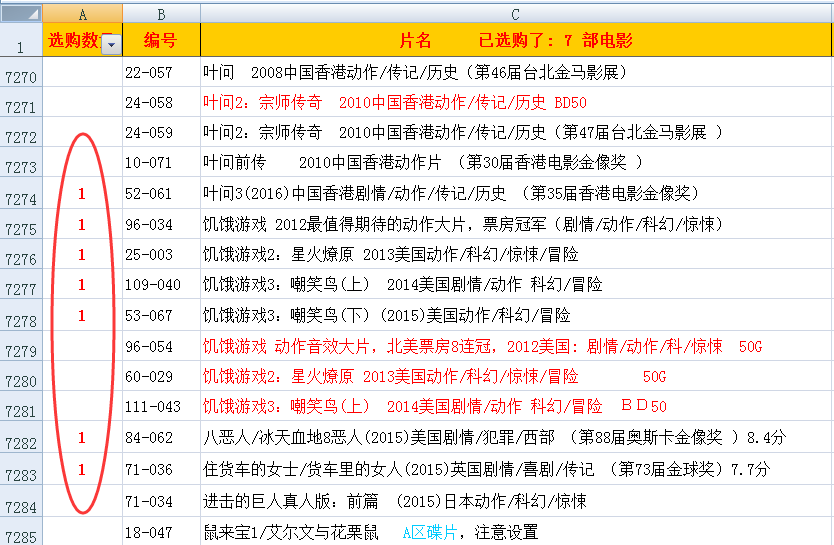
Task: Click cell with code 71-036
Action: click(x=161, y=469)
